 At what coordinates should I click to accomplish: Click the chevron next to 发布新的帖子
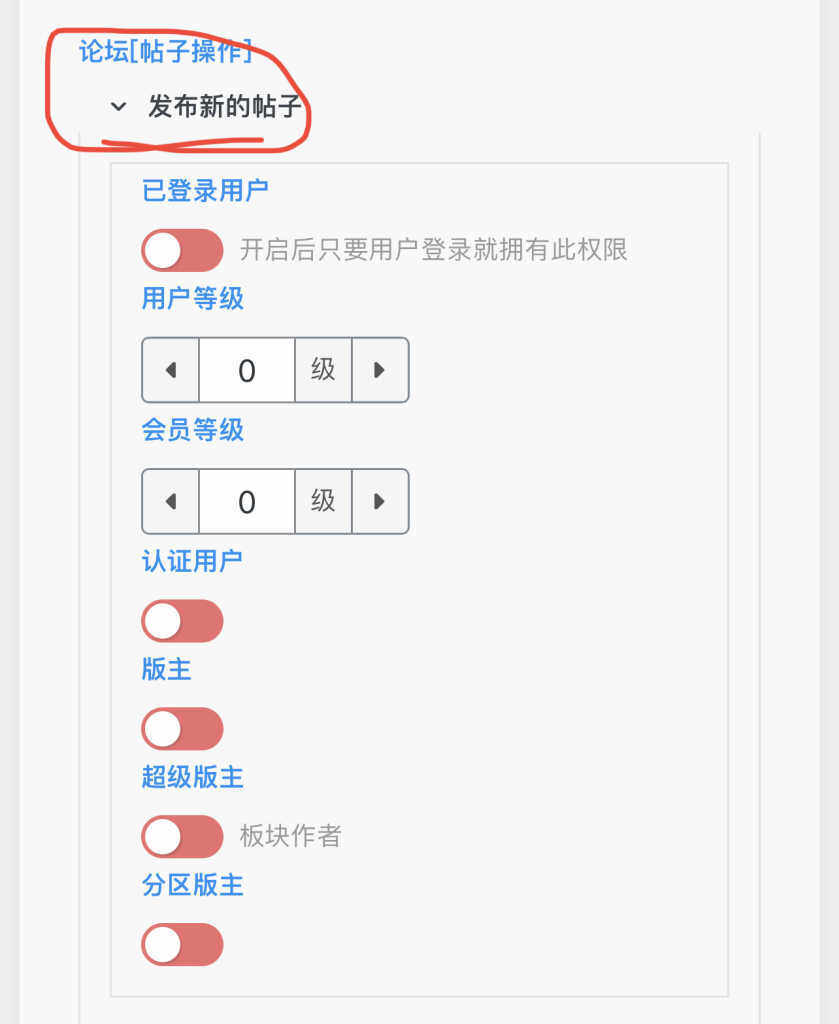coord(117,105)
